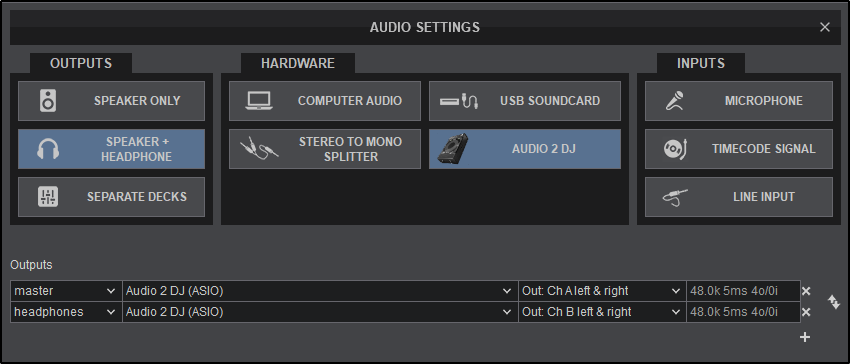Choose the Audio 2 DJ device icon
This screenshot has height=364, width=850.
pos(452,149)
